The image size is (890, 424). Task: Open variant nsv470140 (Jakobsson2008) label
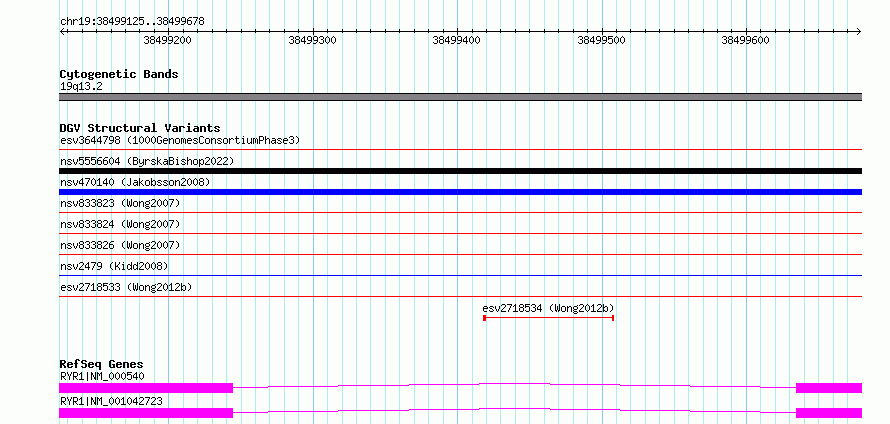coord(135,182)
